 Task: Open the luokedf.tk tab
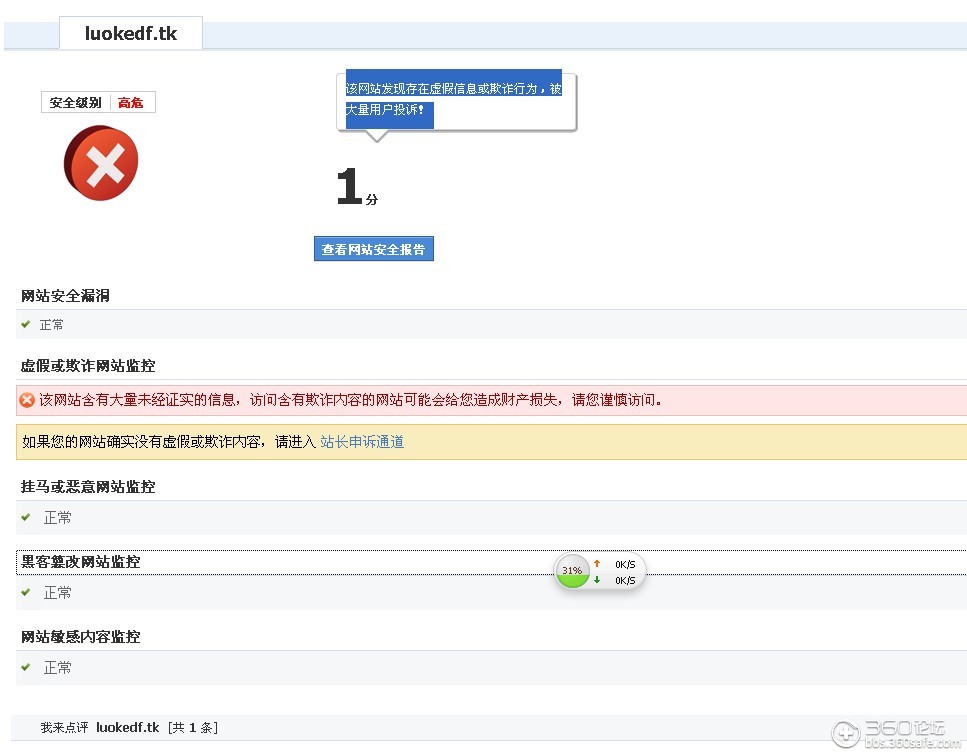(x=131, y=33)
